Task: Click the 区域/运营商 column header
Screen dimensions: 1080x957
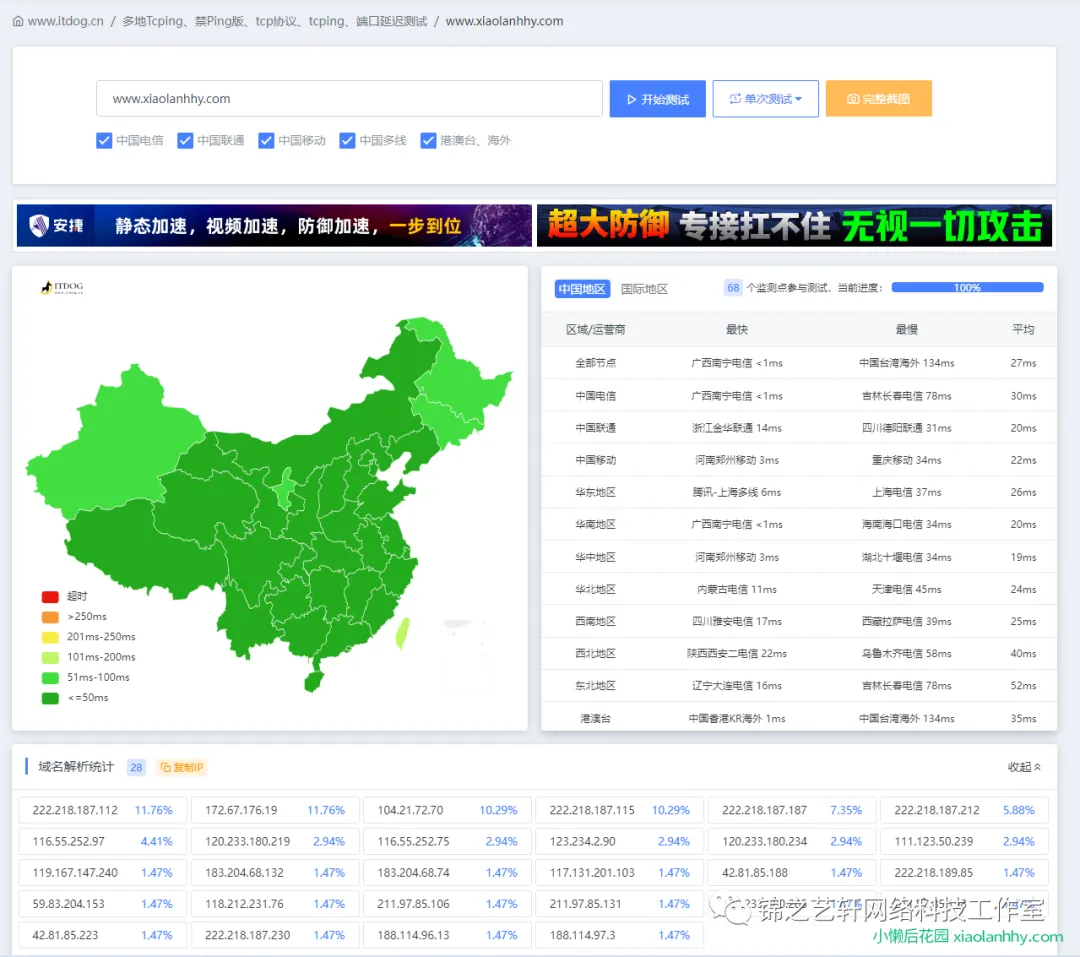Action: [596, 329]
